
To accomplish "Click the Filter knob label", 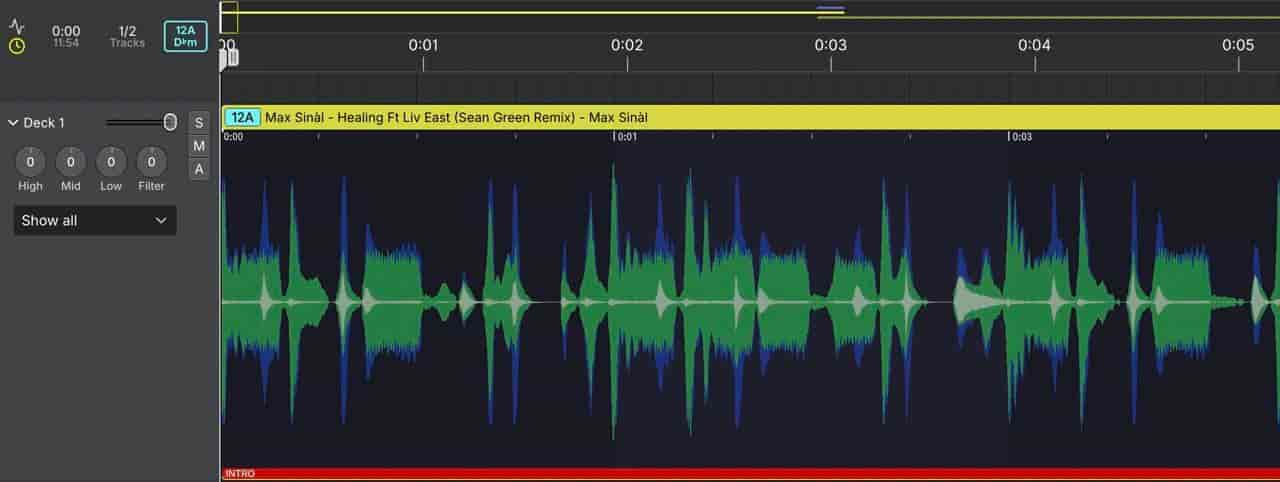I will 151,186.
